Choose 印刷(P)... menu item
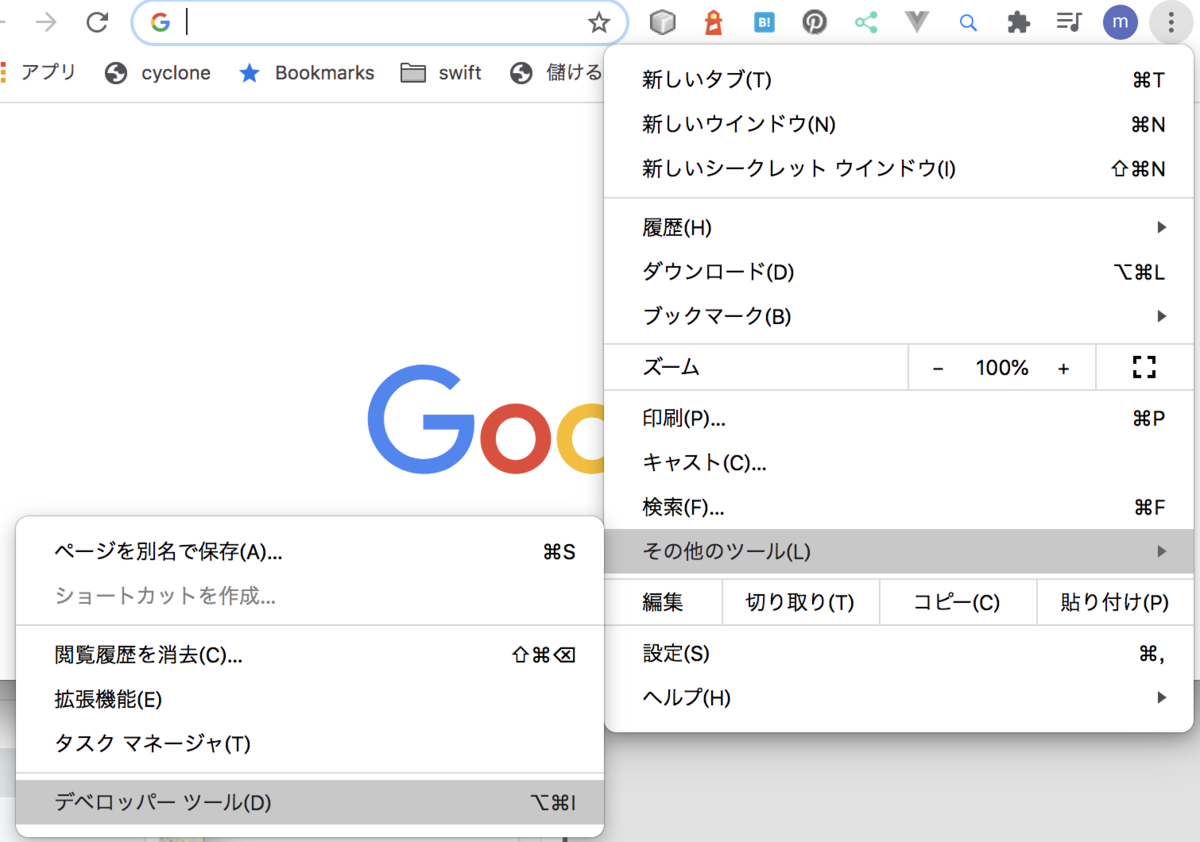The height and width of the screenshot is (842, 1200). [x=898, y=418]
